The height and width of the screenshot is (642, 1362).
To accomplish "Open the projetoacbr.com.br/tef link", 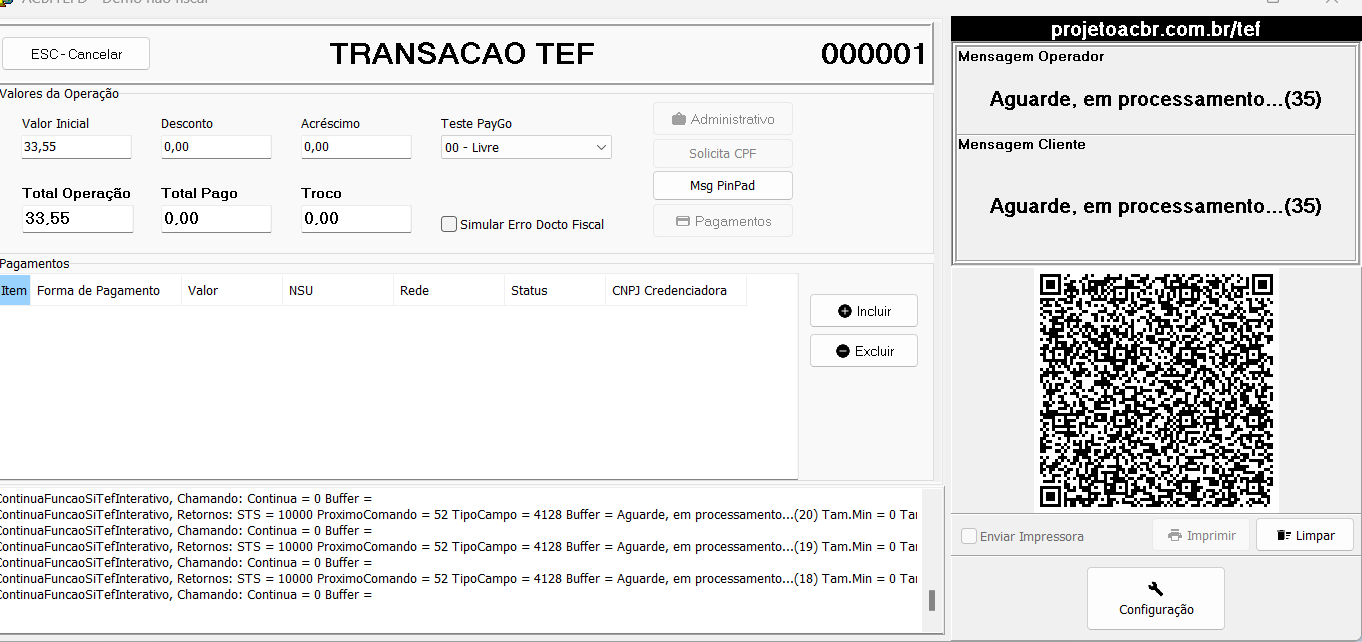I will point(1155,29).
